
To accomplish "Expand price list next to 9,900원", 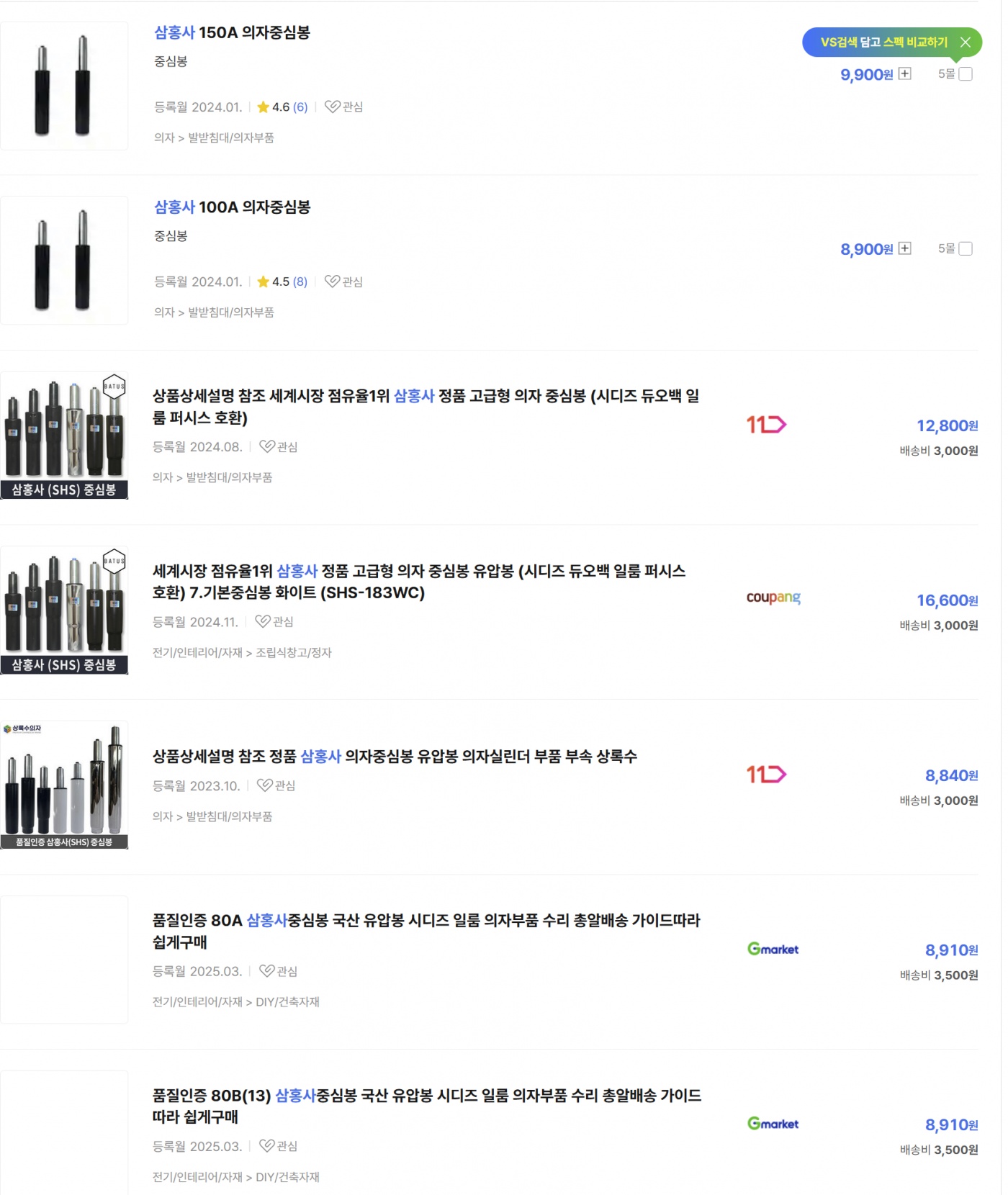I will [905, 73].
